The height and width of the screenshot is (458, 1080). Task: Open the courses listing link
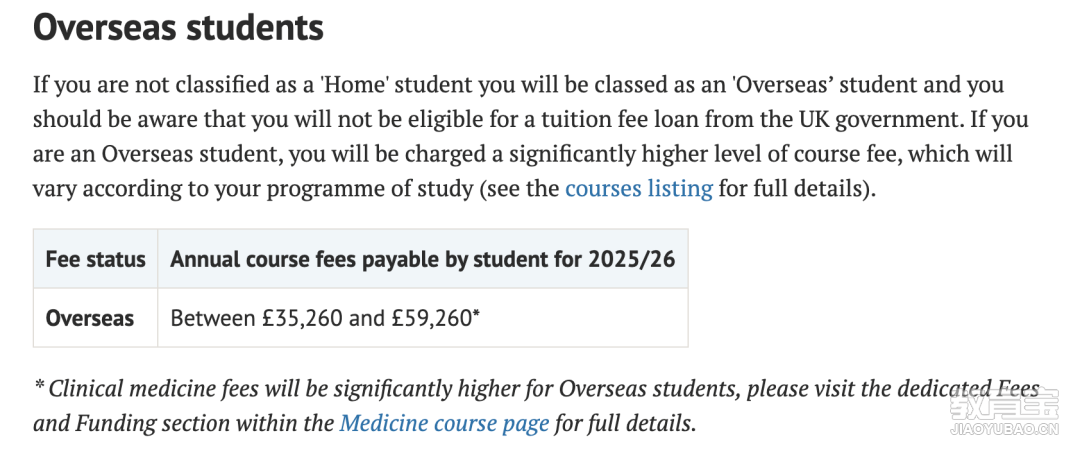coord(638,188)
